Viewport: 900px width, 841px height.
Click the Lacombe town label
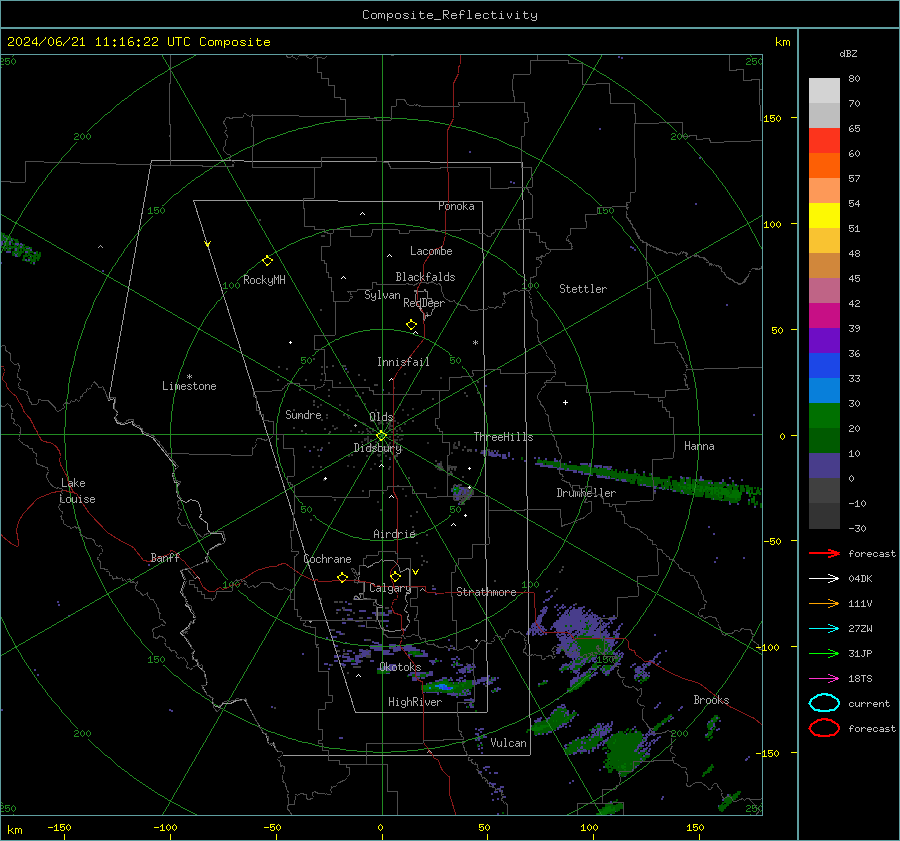pos(431,251)
